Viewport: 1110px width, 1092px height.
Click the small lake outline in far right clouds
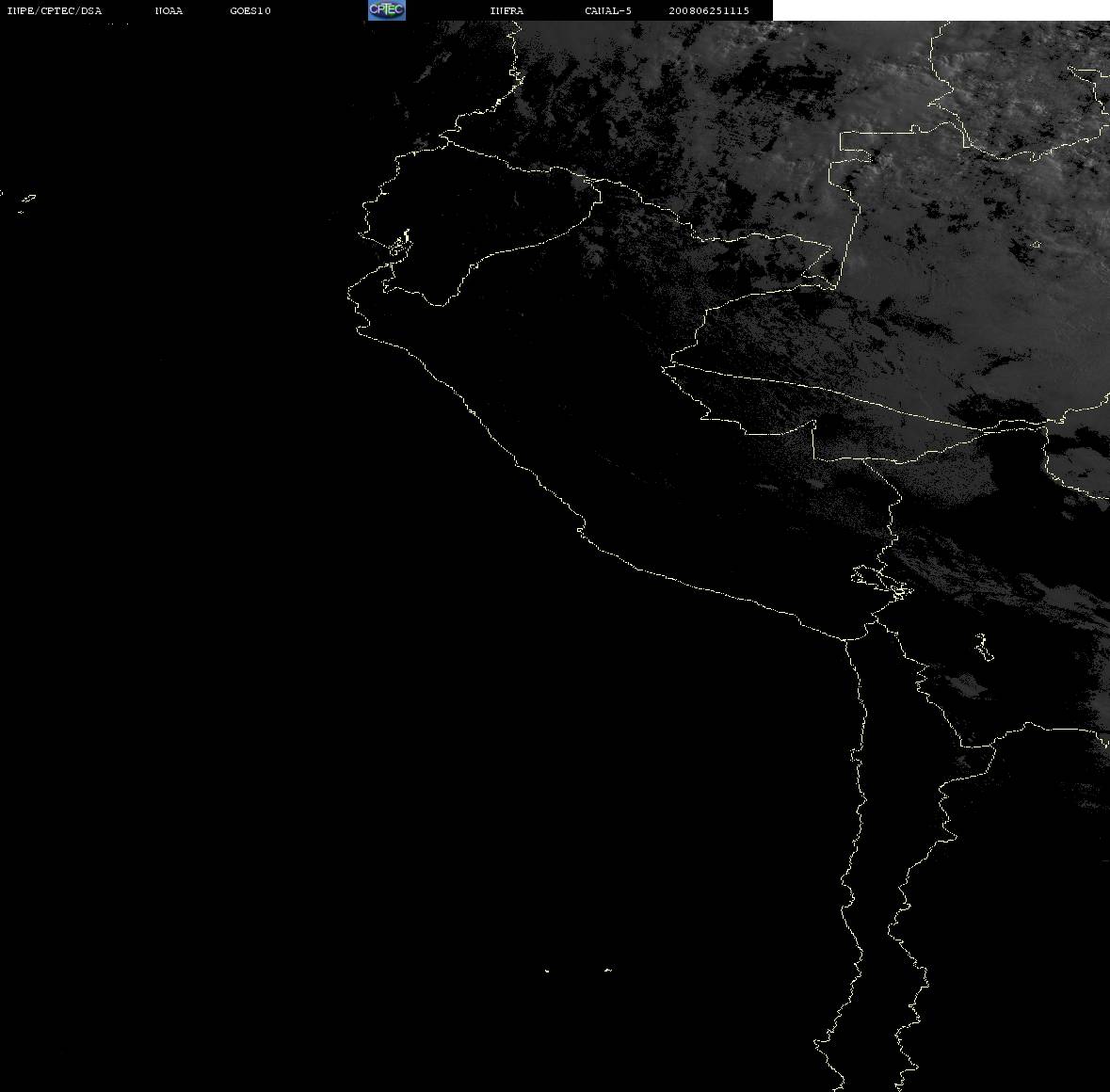coord(1036,245)
